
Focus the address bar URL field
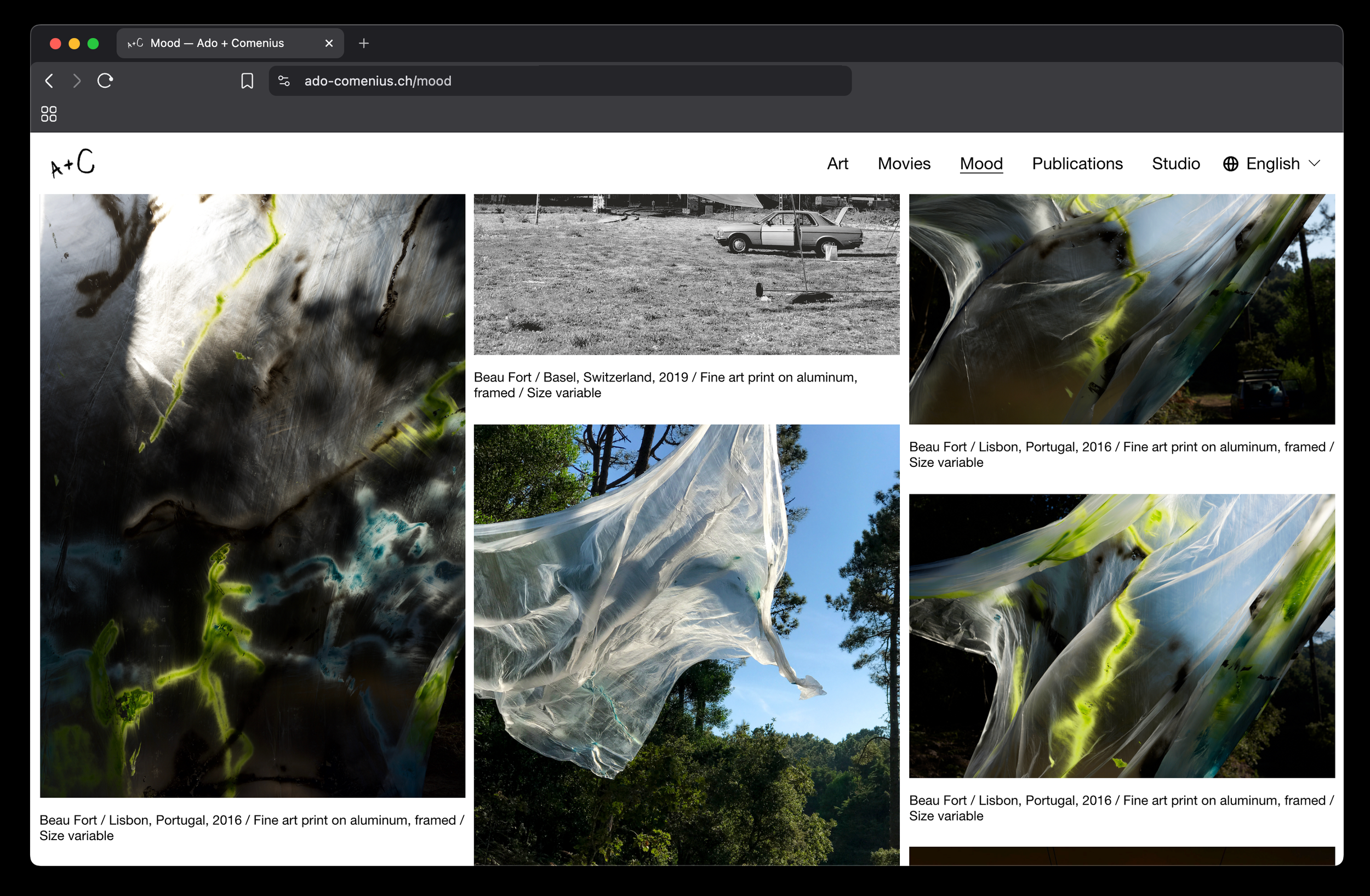tap(560, 81)
